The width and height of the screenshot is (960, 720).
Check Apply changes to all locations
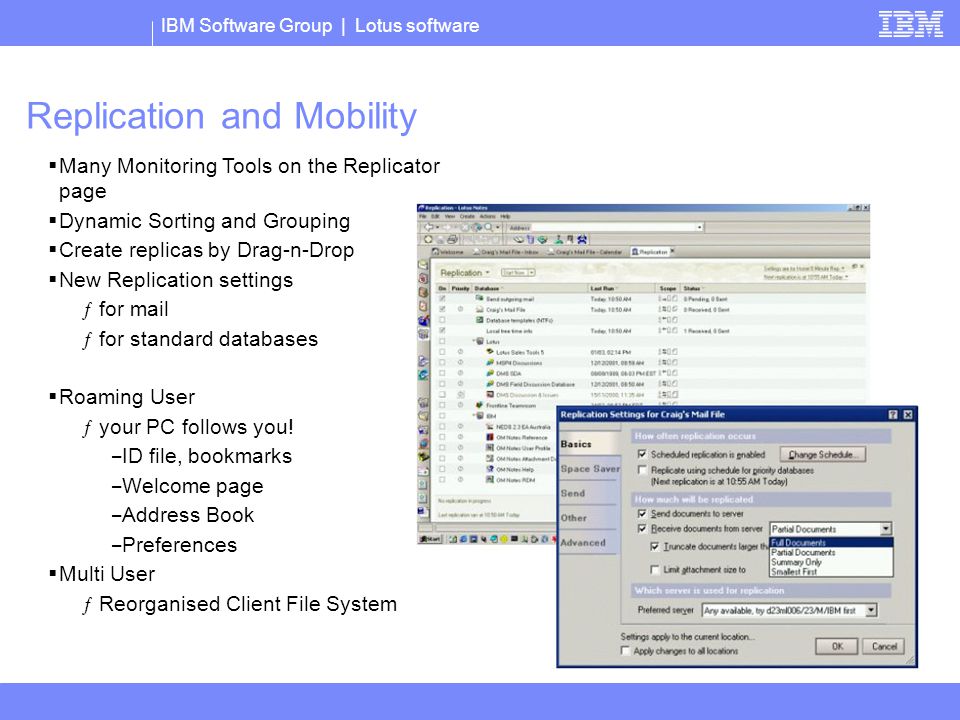click(x=625, y=651)
